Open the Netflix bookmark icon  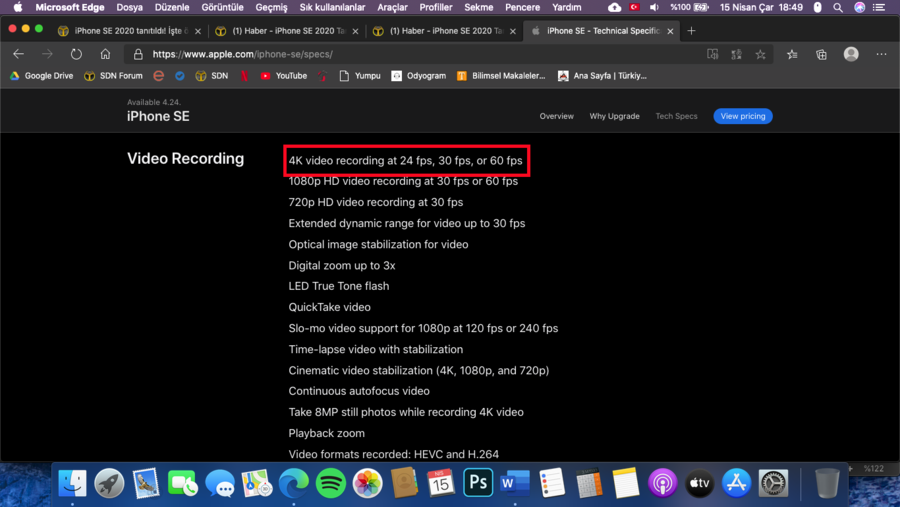[244, 76]
